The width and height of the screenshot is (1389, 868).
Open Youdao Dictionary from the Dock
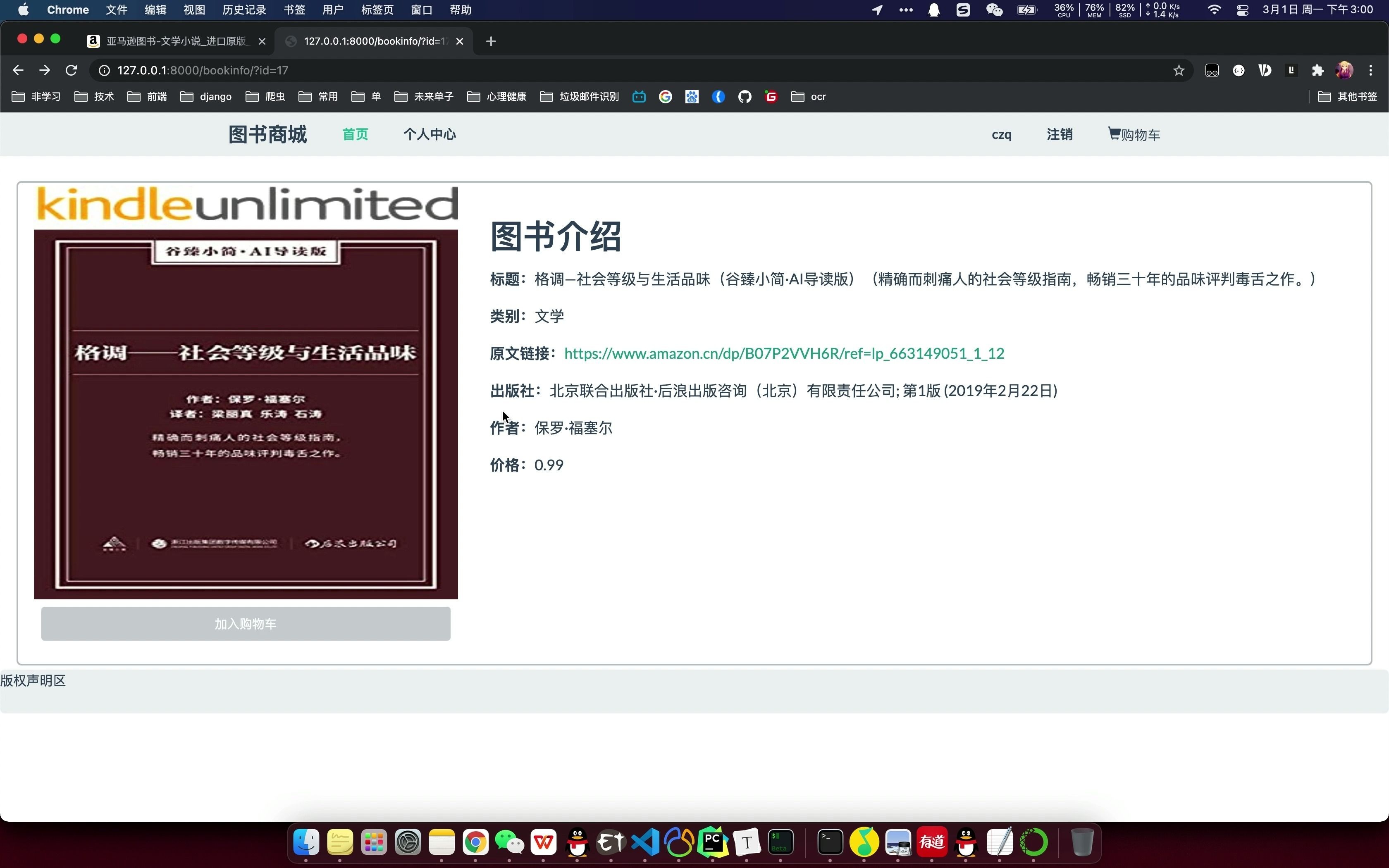pos(931,842)
